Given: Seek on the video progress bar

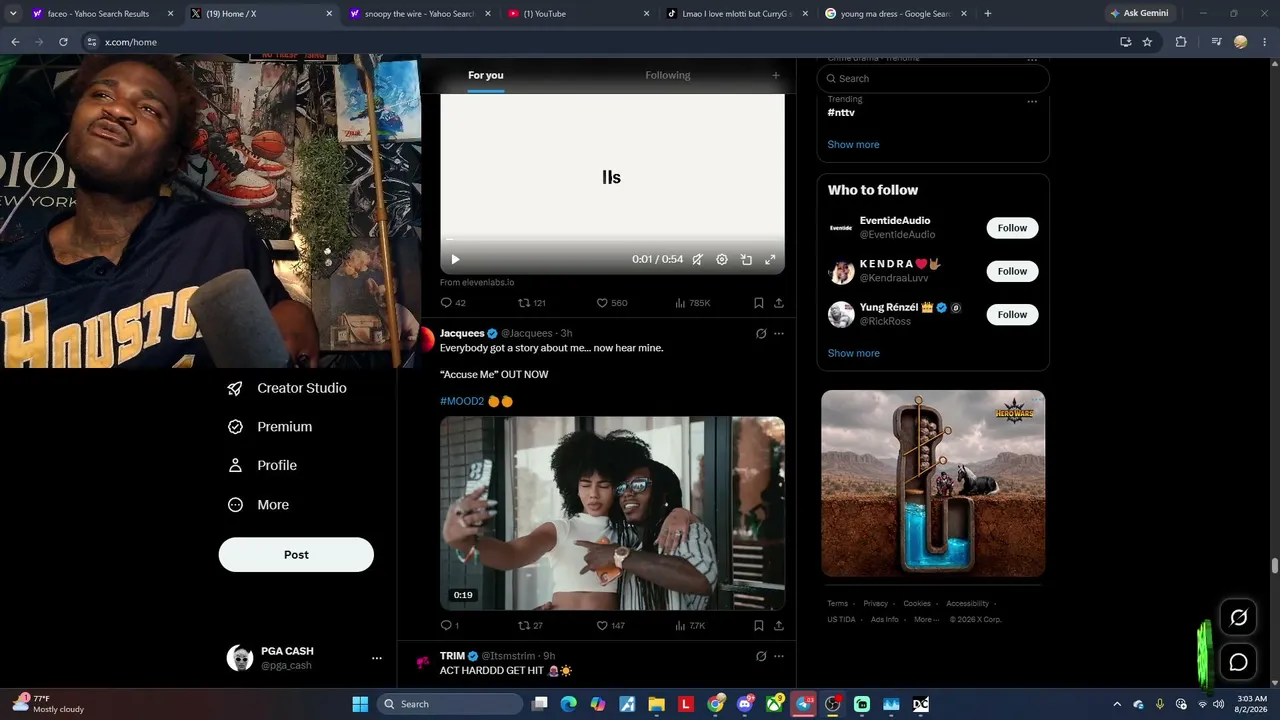Looking at the screenshot, I should pyautogui.click(x=612, y=239).
